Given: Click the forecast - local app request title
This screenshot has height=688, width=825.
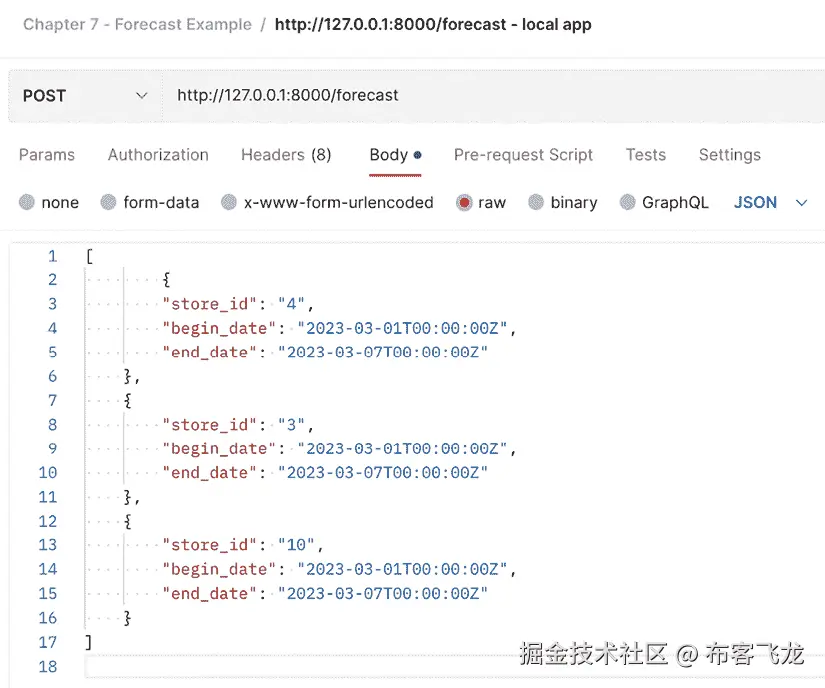Looking at the screenshot, I should (x=433, y=24).
